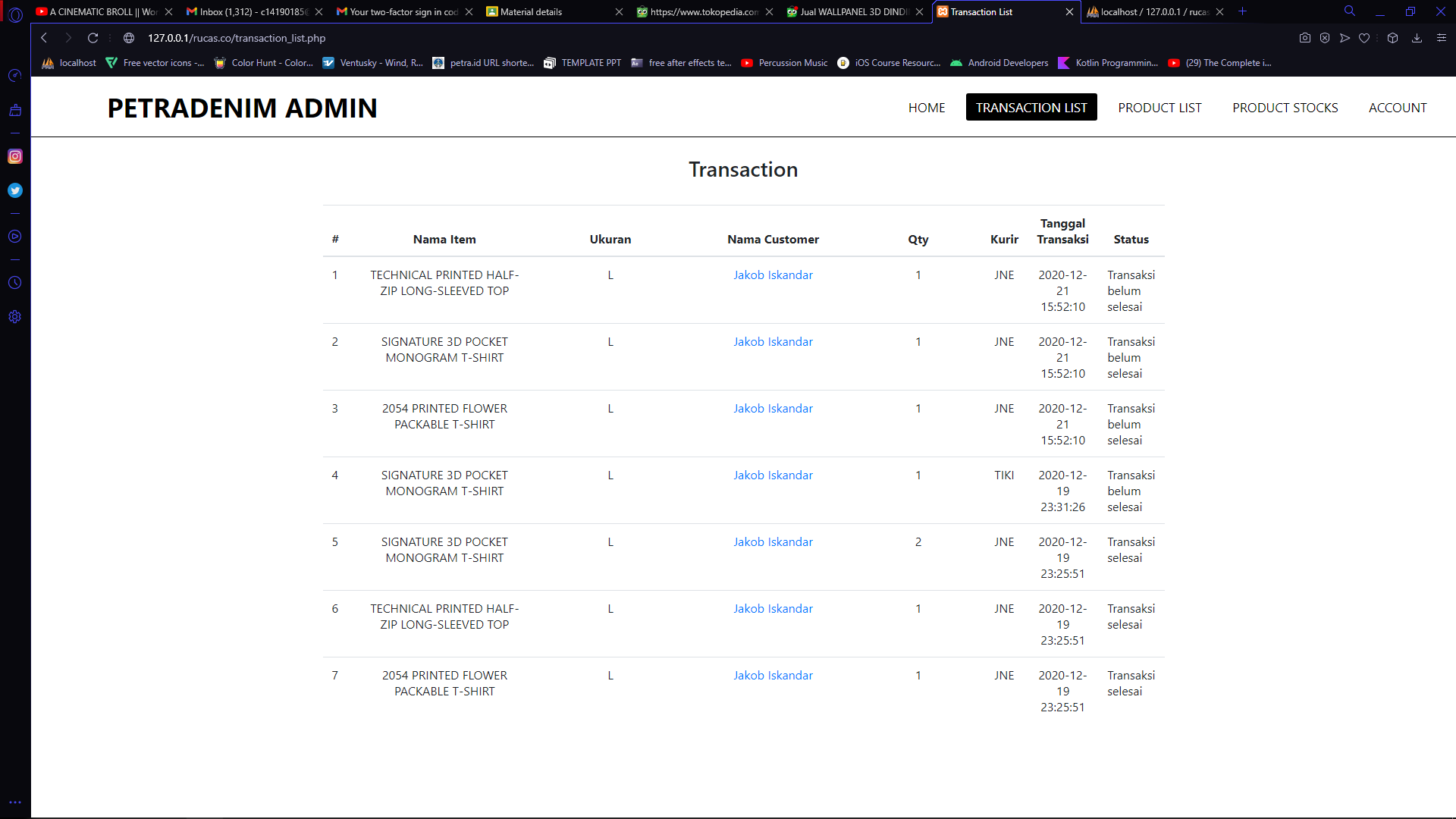Open sidebar Settings gear
This screenshot has height=819, width=1456.
15,316
